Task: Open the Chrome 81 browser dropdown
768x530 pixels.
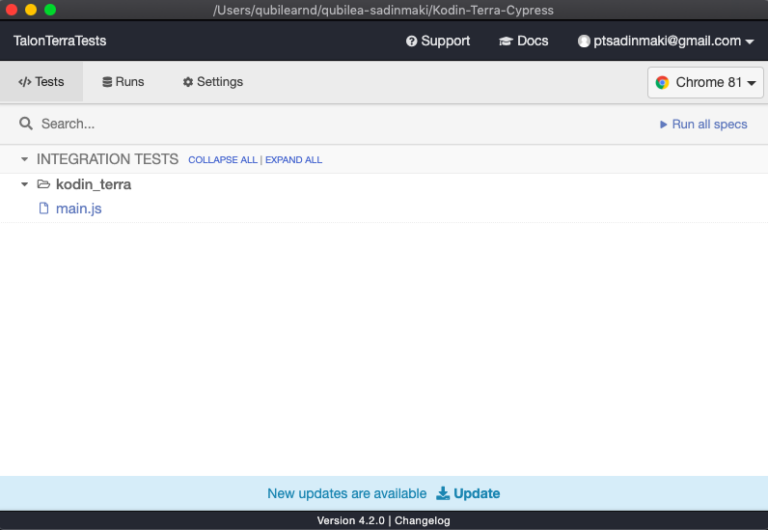Action: tap(705, 82)
